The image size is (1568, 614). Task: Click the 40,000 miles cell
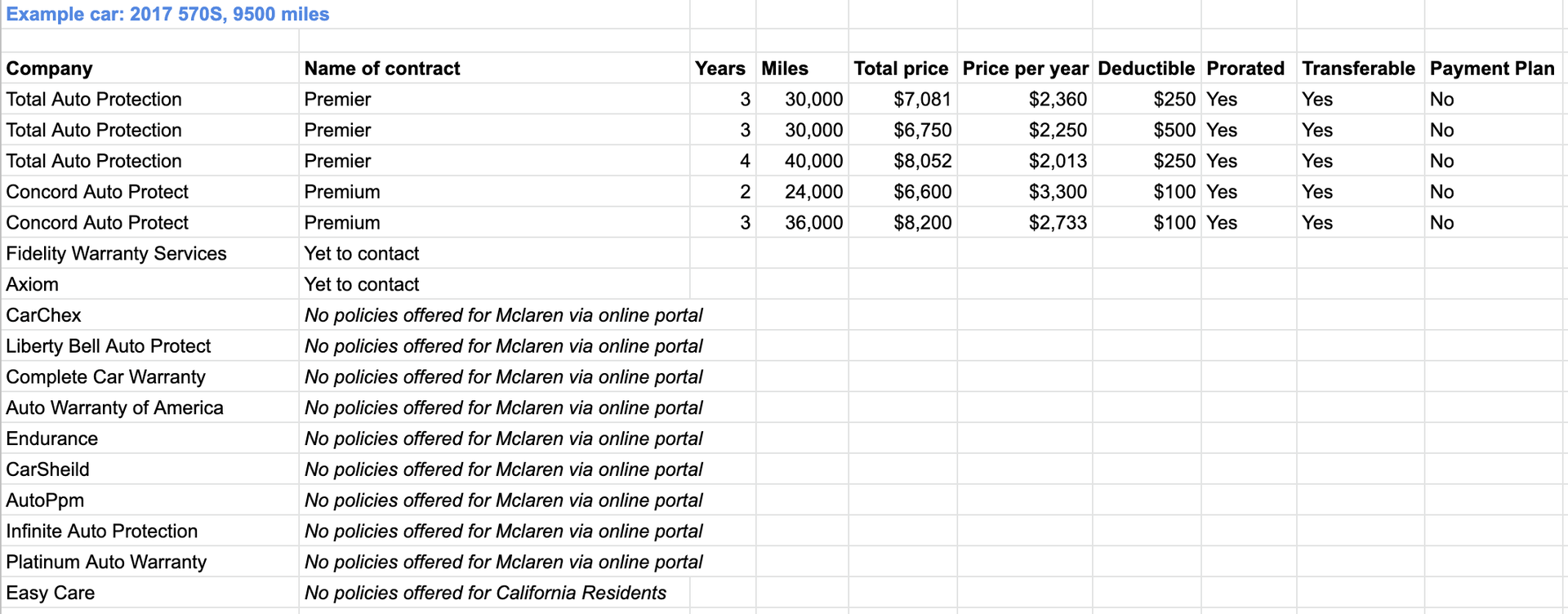click(x=802, y=162)
